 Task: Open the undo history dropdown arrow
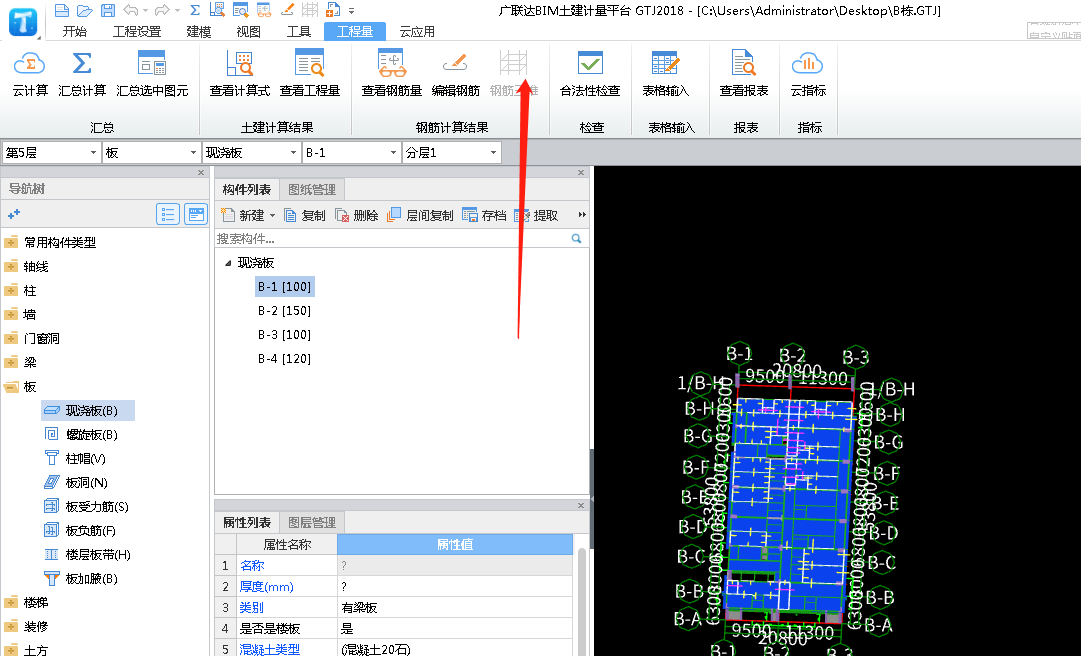point(145,10)
